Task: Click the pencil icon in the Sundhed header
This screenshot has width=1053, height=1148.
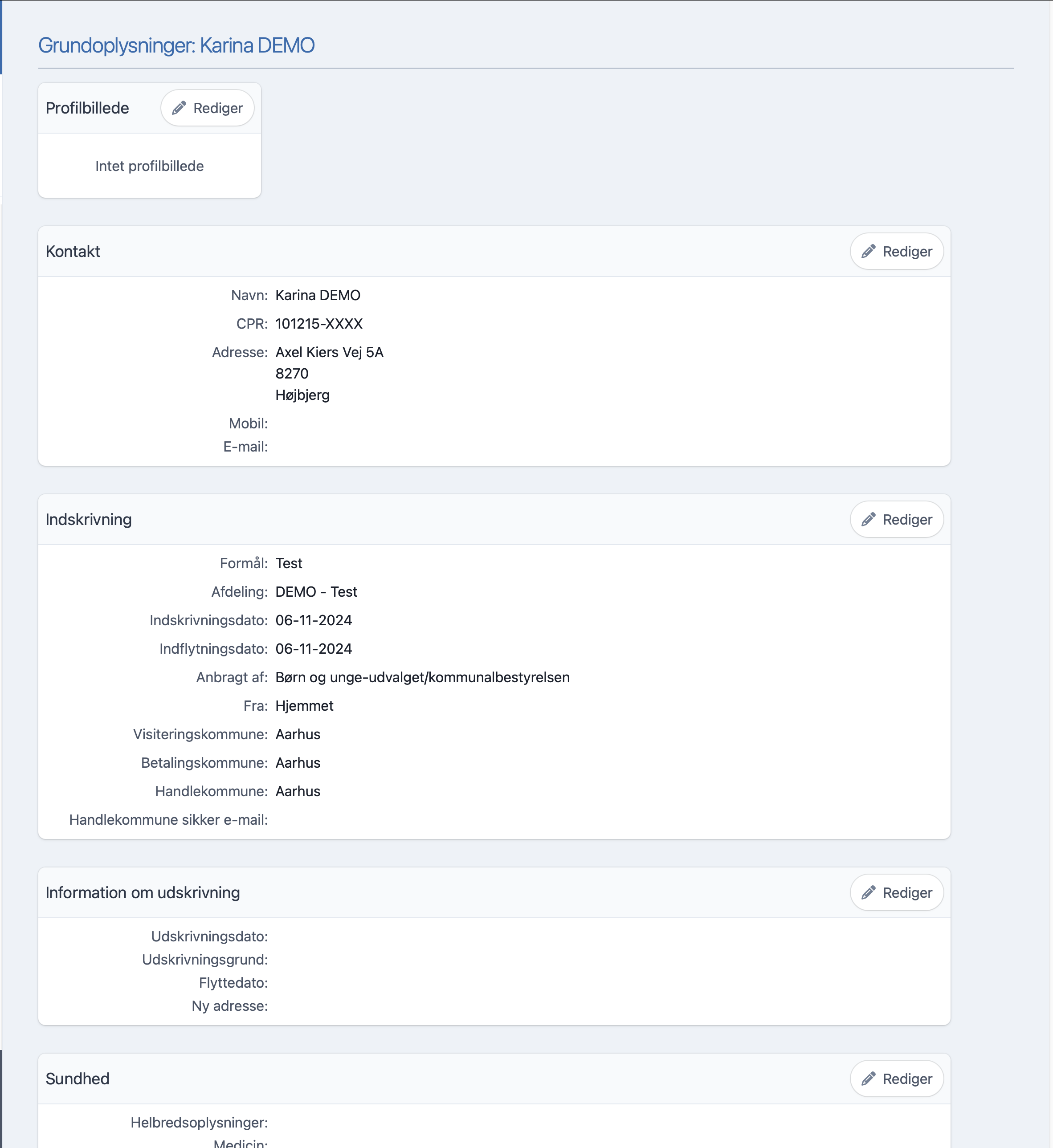Action: tap(869, 1079)
